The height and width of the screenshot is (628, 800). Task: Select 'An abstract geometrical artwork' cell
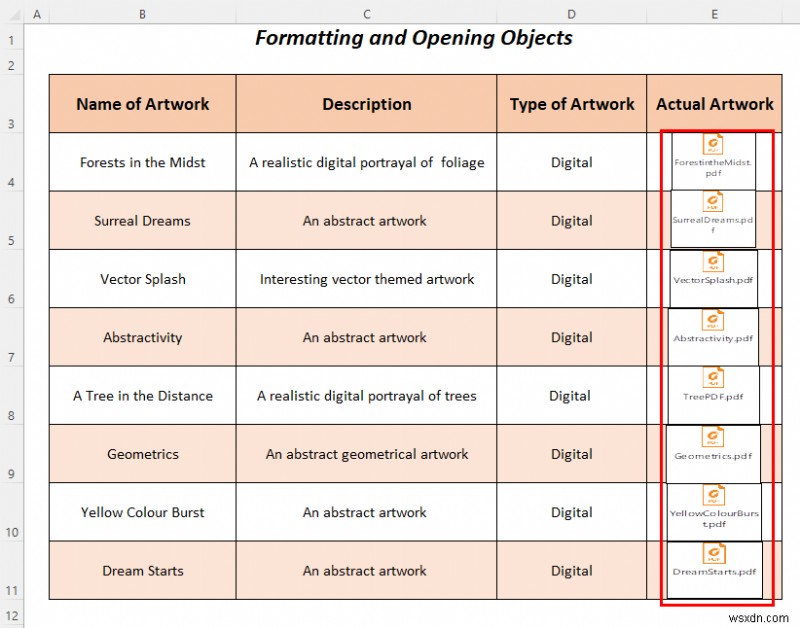[x=366, y=454]
